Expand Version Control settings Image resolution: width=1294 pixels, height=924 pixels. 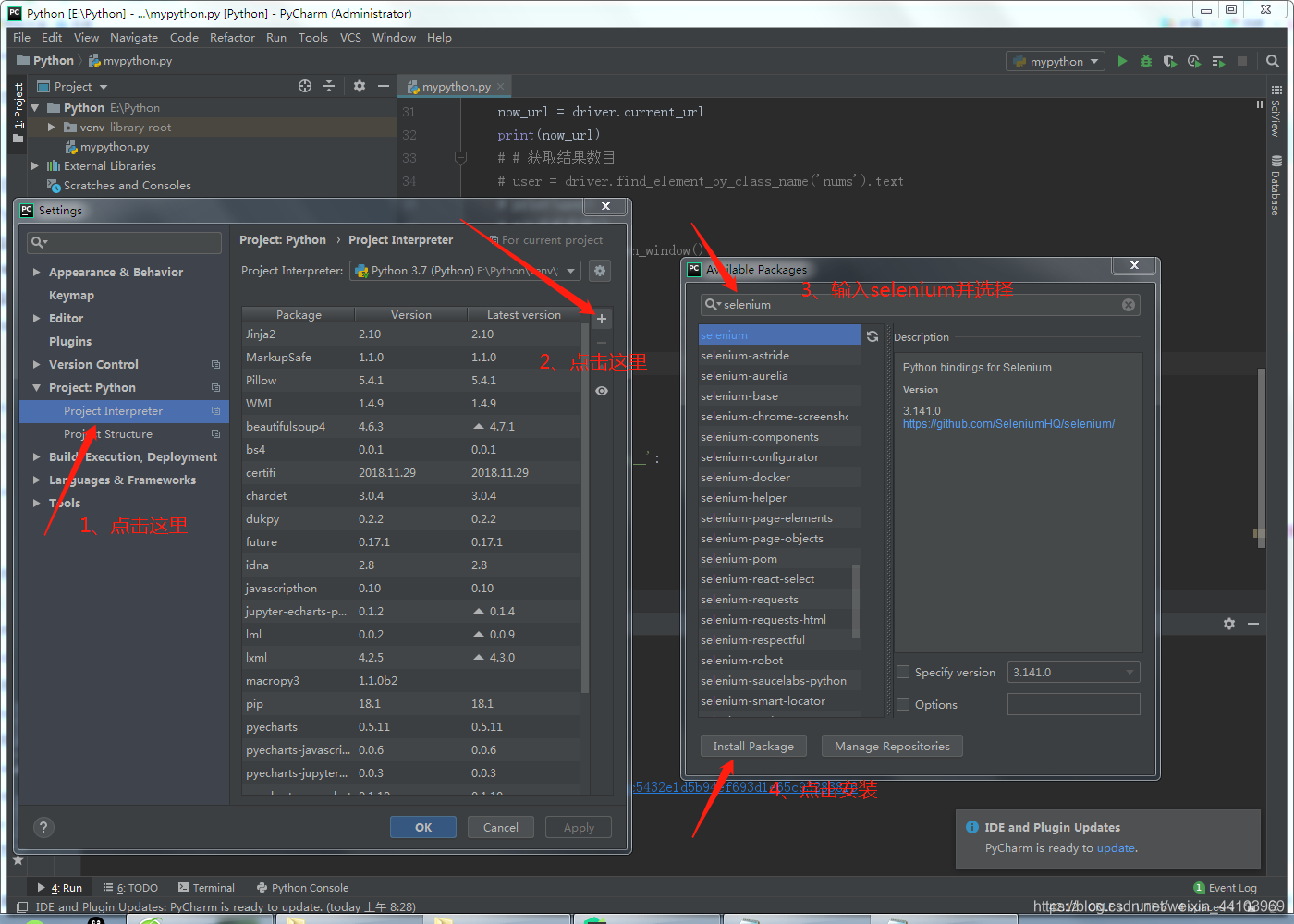coord(37,365)
